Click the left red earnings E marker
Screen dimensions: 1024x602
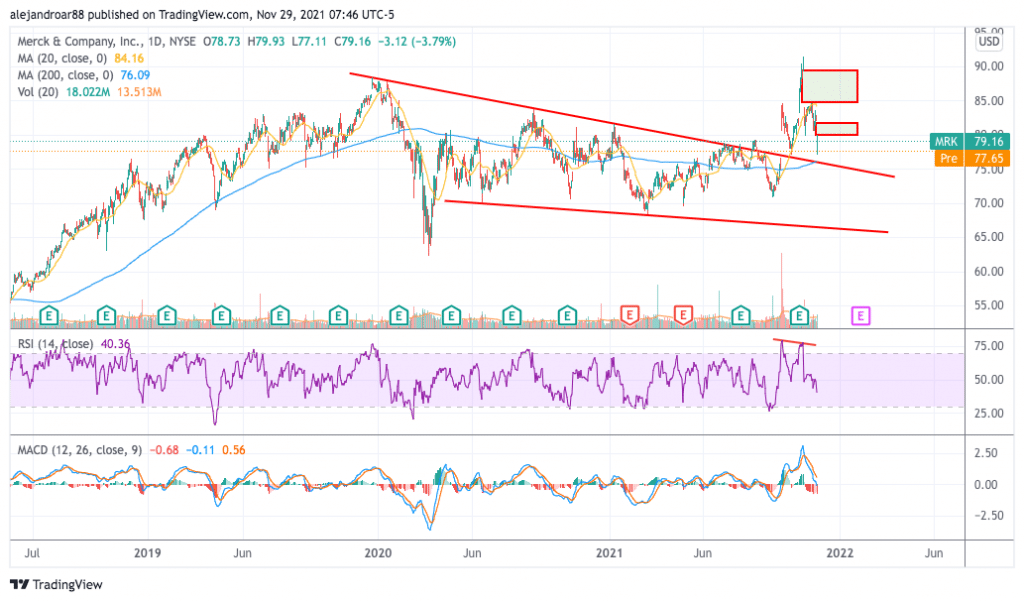click(x=630, y=316)
